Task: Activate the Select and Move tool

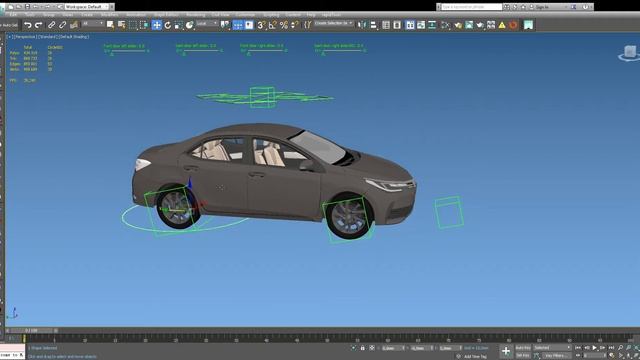Action: point(157,25)
